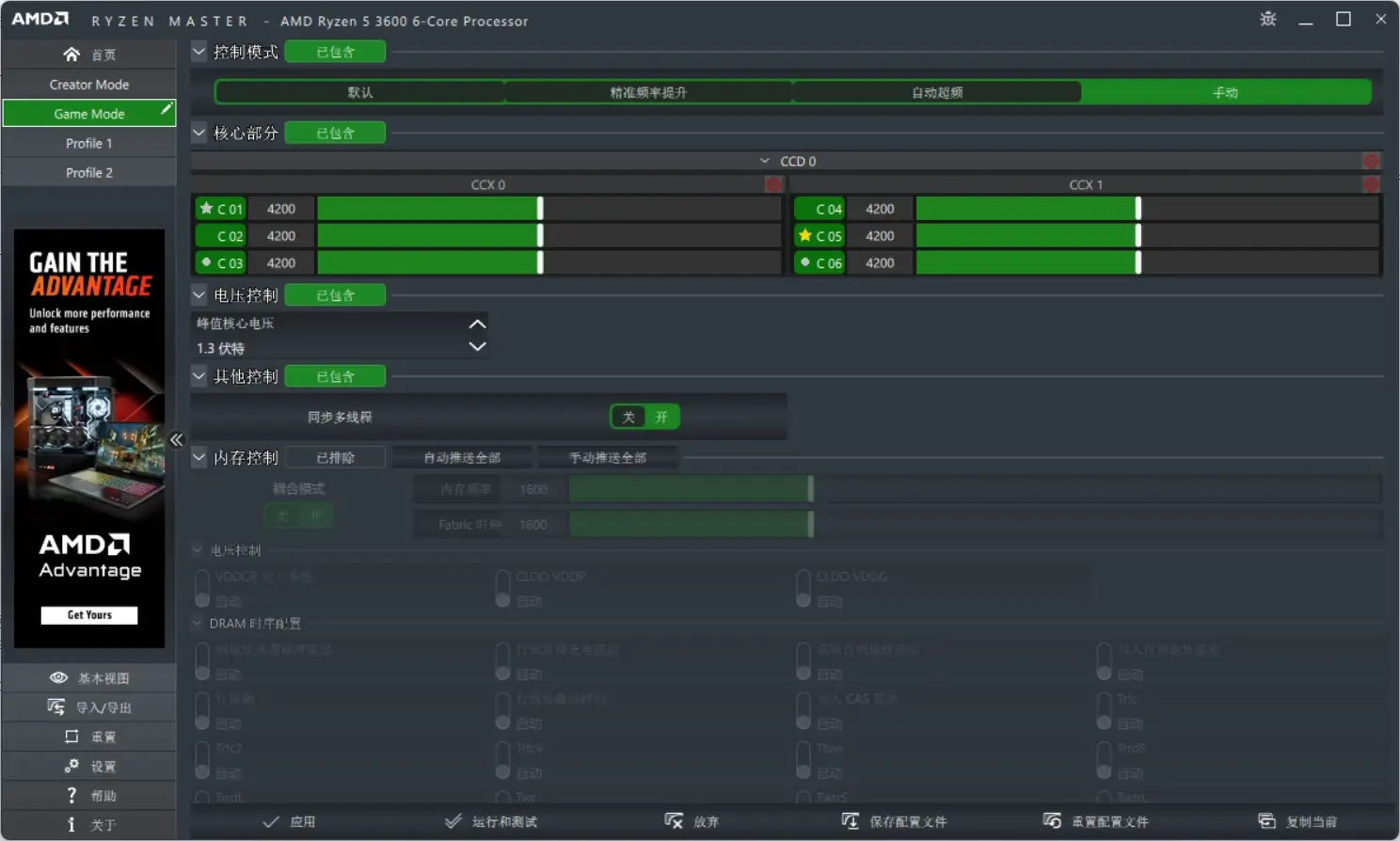Image resolution: width=1400 pixels, height=841 pixels.
Task: Select the Game Mode profile
Action: tap(89, 114)
